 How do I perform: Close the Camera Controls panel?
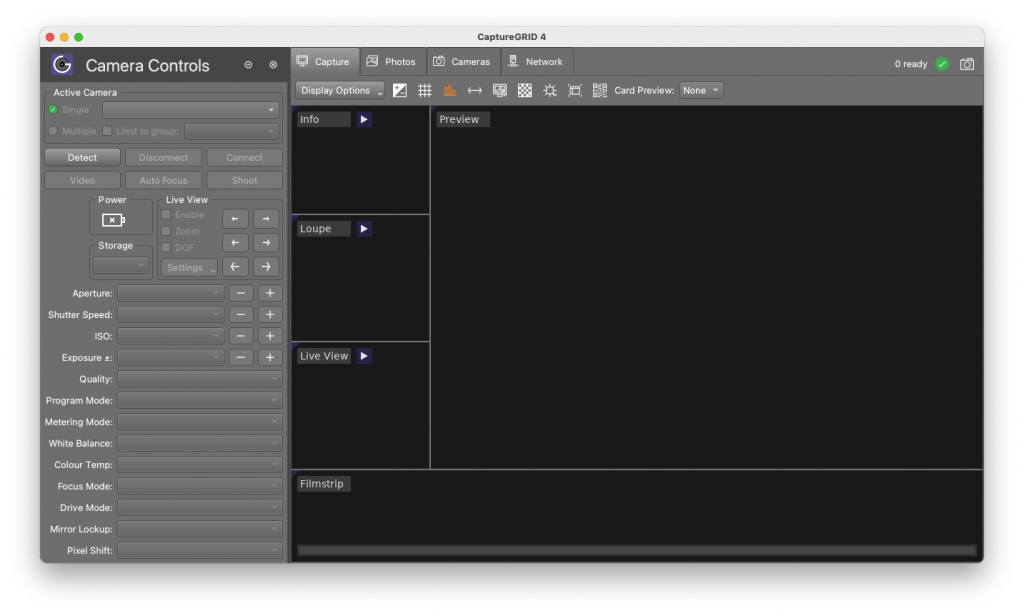pyautogui.click(x=273, y=65)
